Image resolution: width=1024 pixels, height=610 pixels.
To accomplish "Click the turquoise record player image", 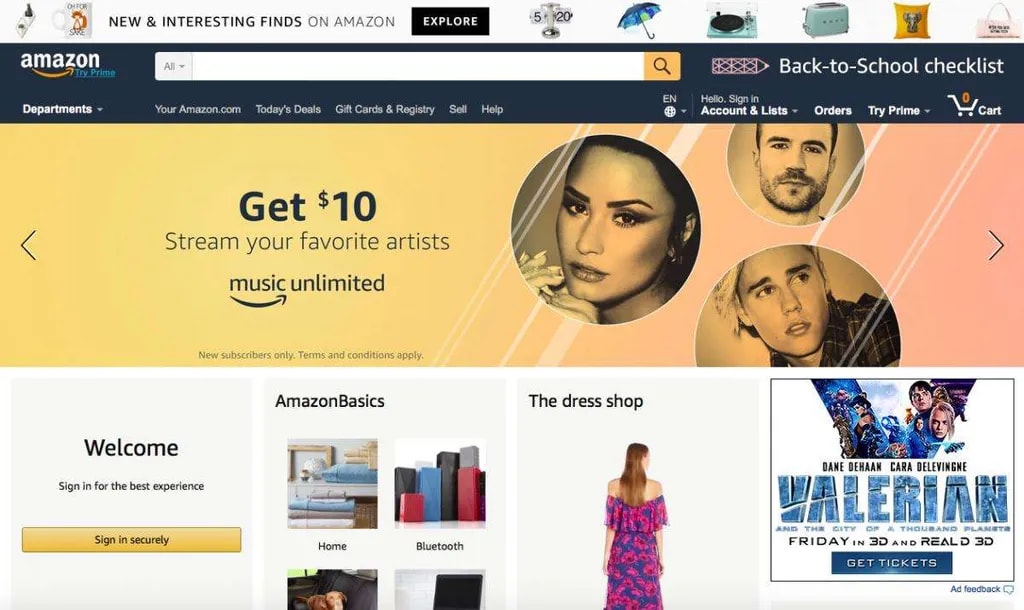I will click(731, 20).
